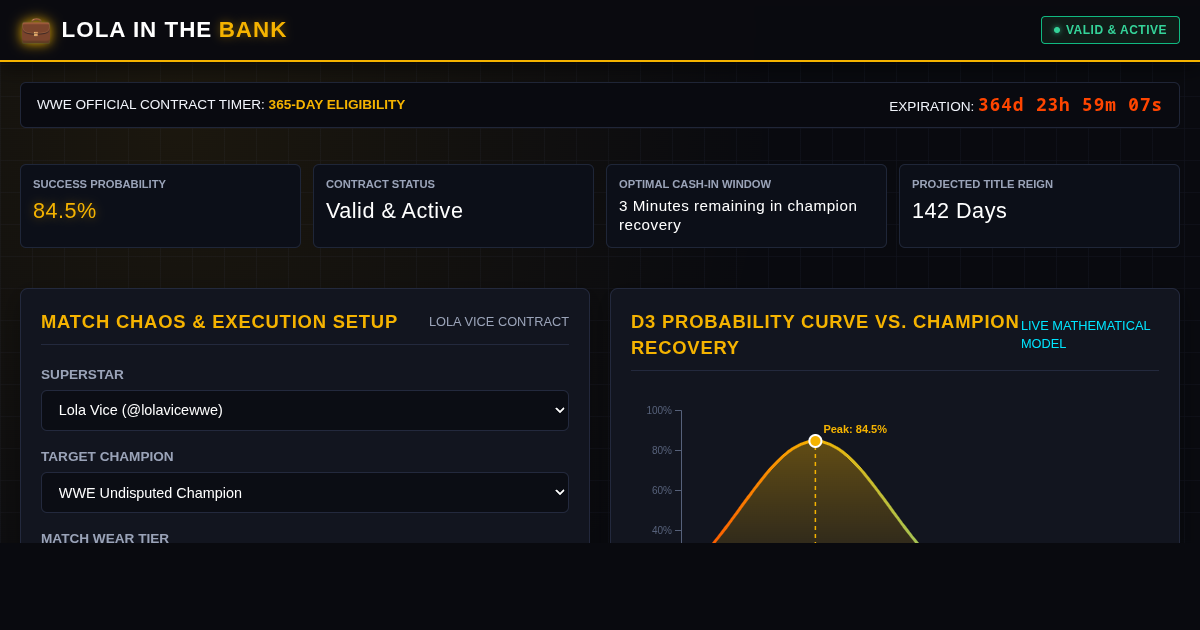Screen dimensions: 1200x630
Task: Click the Match Chaos & Execution Setup heading
Action: (x=219, y=322)
